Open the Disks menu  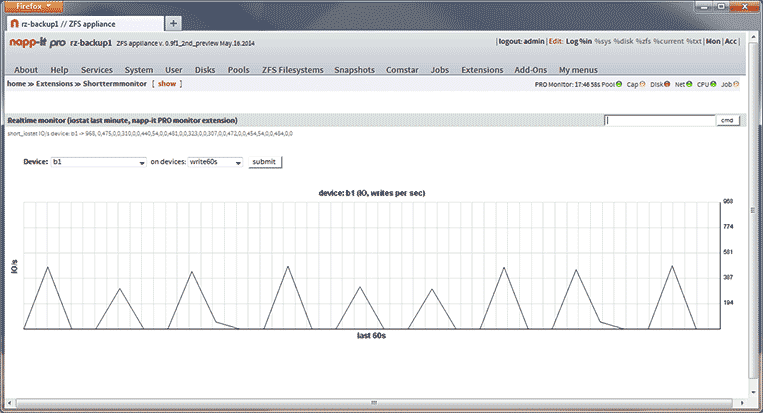tap(205, 70)
